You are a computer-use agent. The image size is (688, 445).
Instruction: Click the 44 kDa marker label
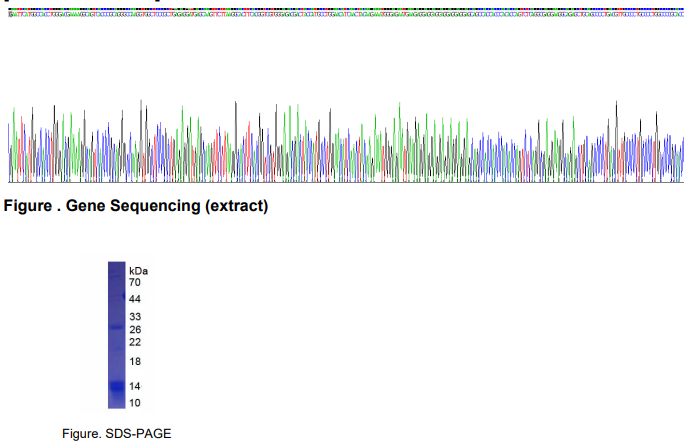click(x=135, y=299)
